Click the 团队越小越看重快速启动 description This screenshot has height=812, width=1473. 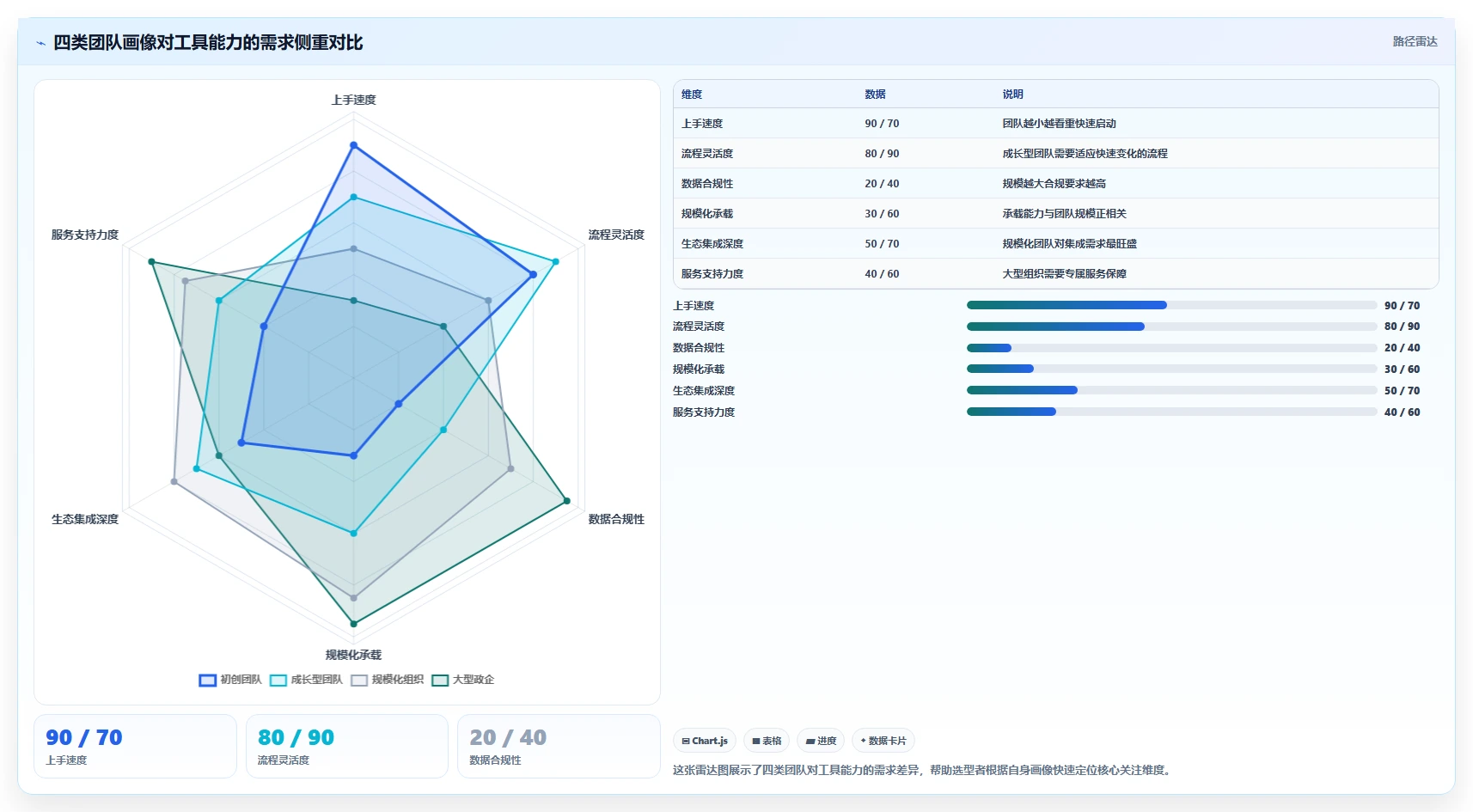click(x=1059, y=124)
